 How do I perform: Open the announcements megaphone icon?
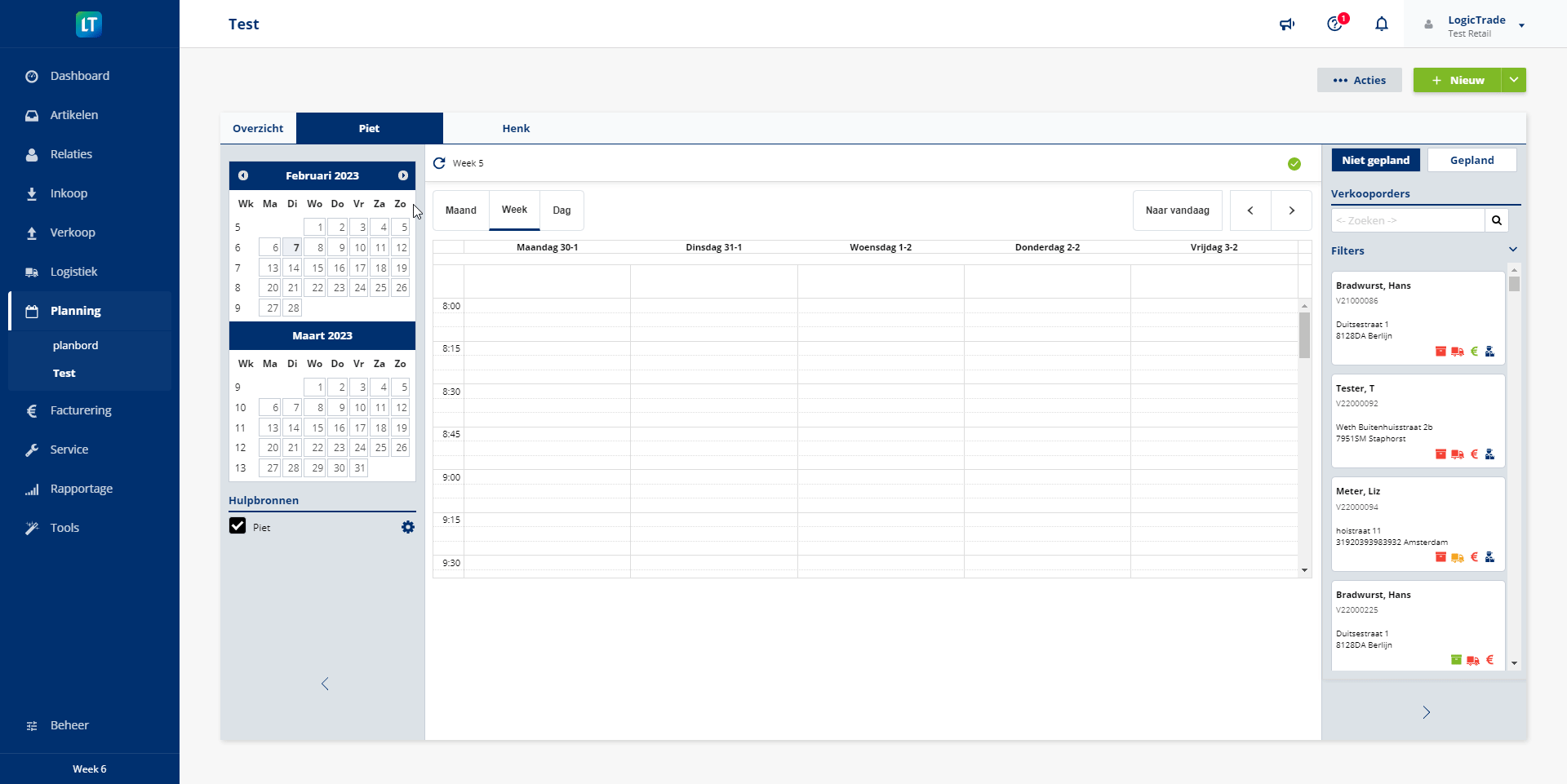click(x=1287, y=24)
